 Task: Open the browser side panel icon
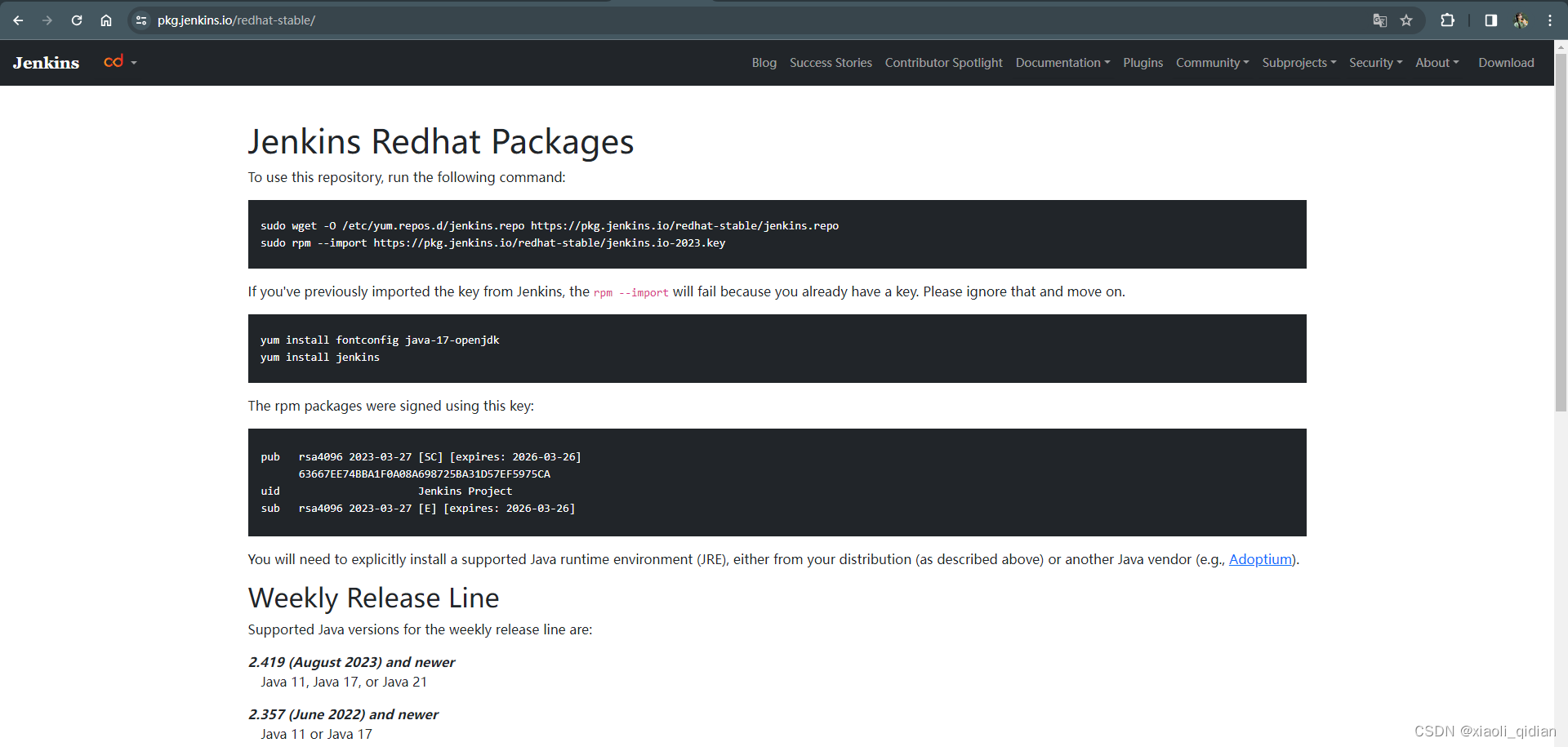1490,20
